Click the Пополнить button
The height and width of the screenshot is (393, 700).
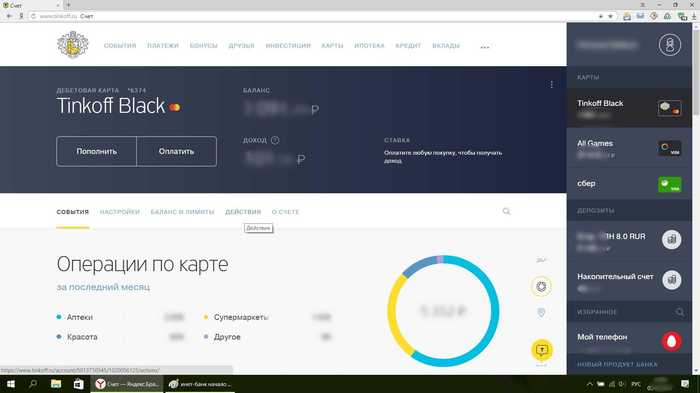click(x=96, y=151)
